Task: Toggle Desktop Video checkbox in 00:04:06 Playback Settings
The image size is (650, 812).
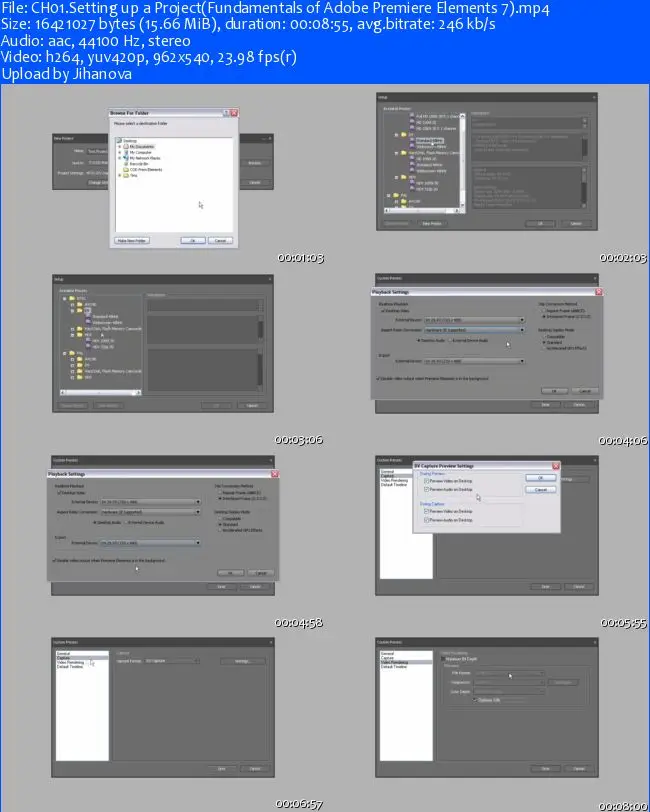Action: [x=383, y=311]
